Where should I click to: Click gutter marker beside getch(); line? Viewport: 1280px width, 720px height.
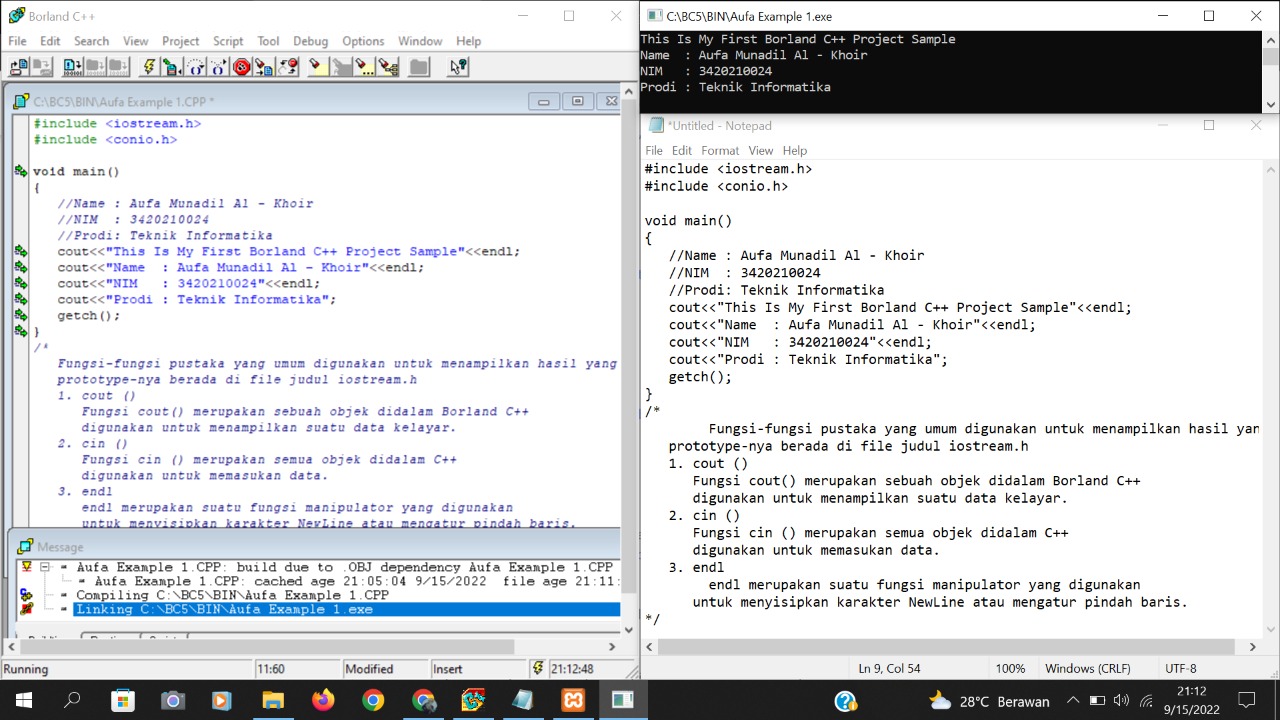21,315
